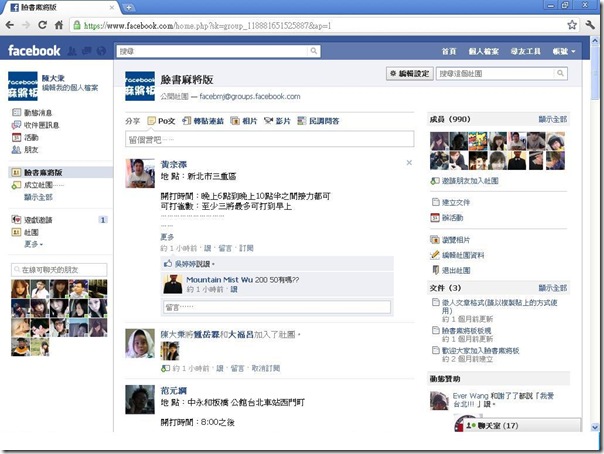Screen dimensions: 604x454
Task: Click 顯示全部 under 成立社團 in sidebar
Action: 38,197
